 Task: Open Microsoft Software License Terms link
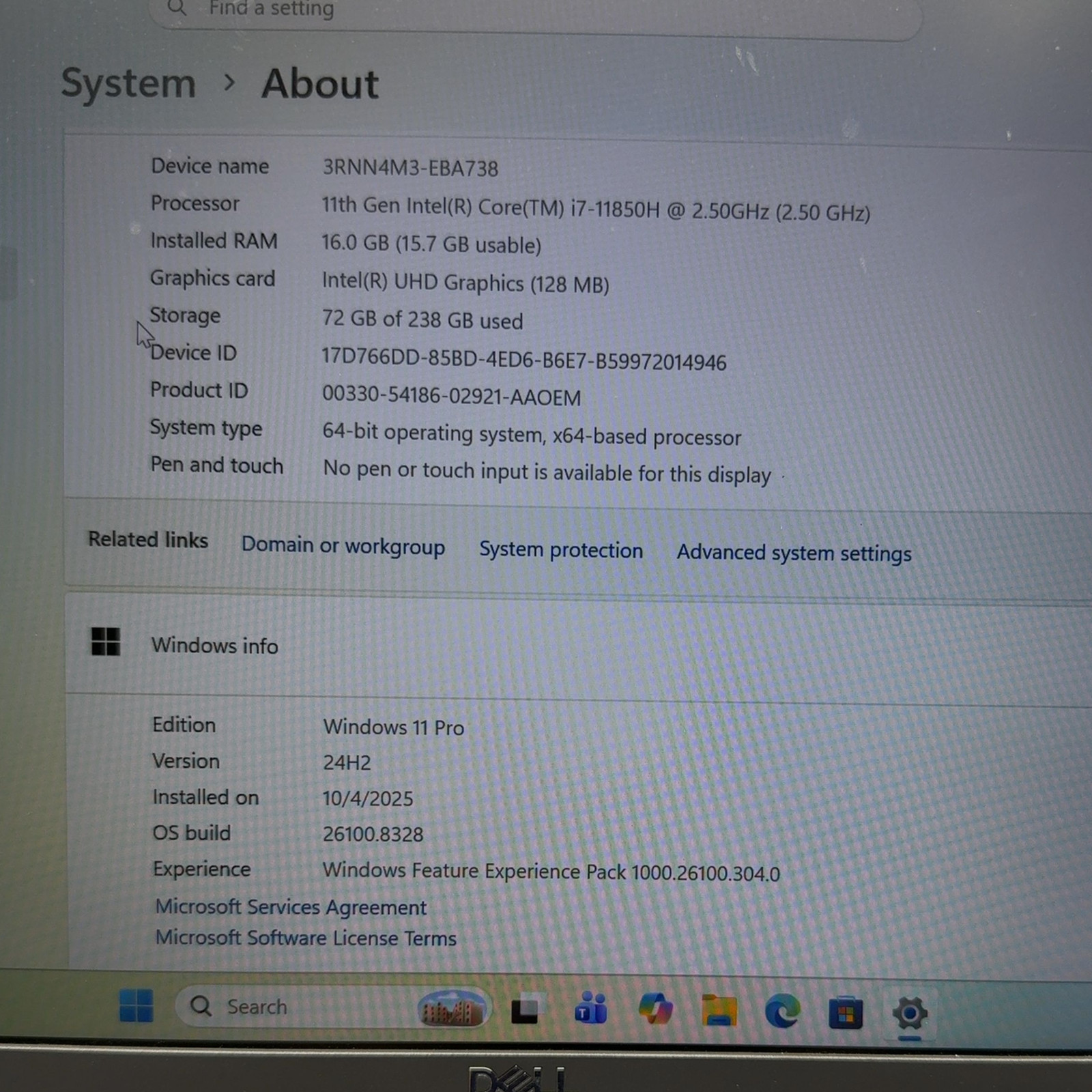click(x=306, y=938)
